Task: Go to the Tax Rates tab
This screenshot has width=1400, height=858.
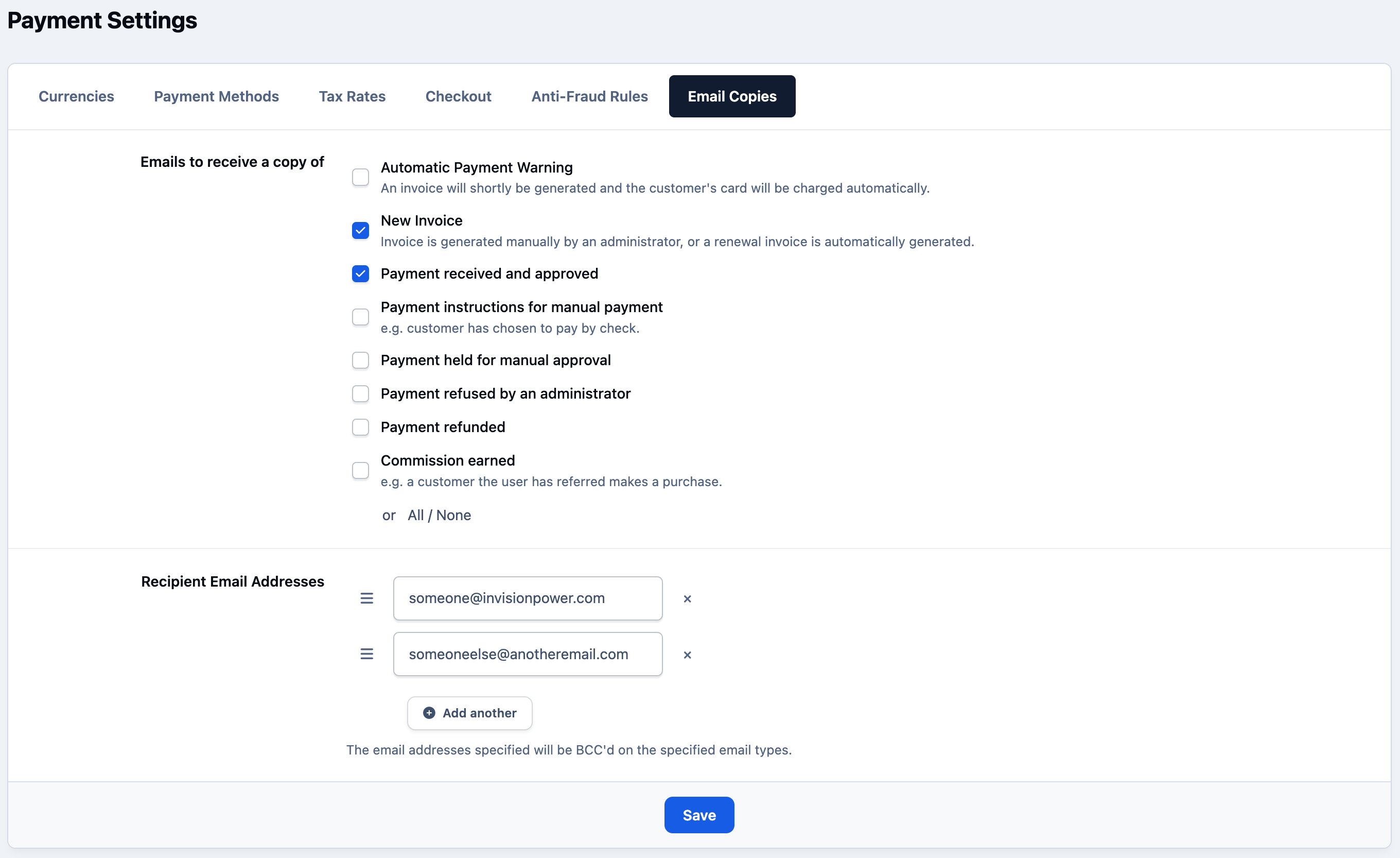Action: 352,96
